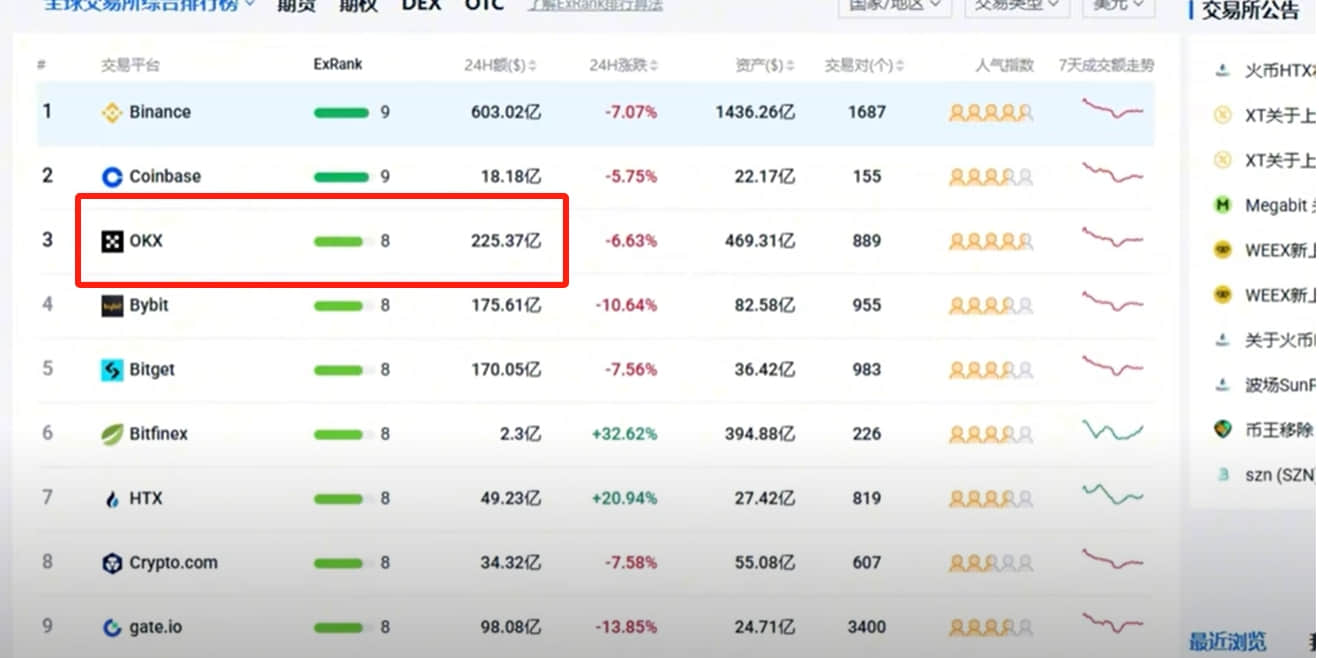Click the Bybit logo icon
Image resolution: width=1319 pixels, height=658 pixels.
pyautogui.click(x=113, y=305)
